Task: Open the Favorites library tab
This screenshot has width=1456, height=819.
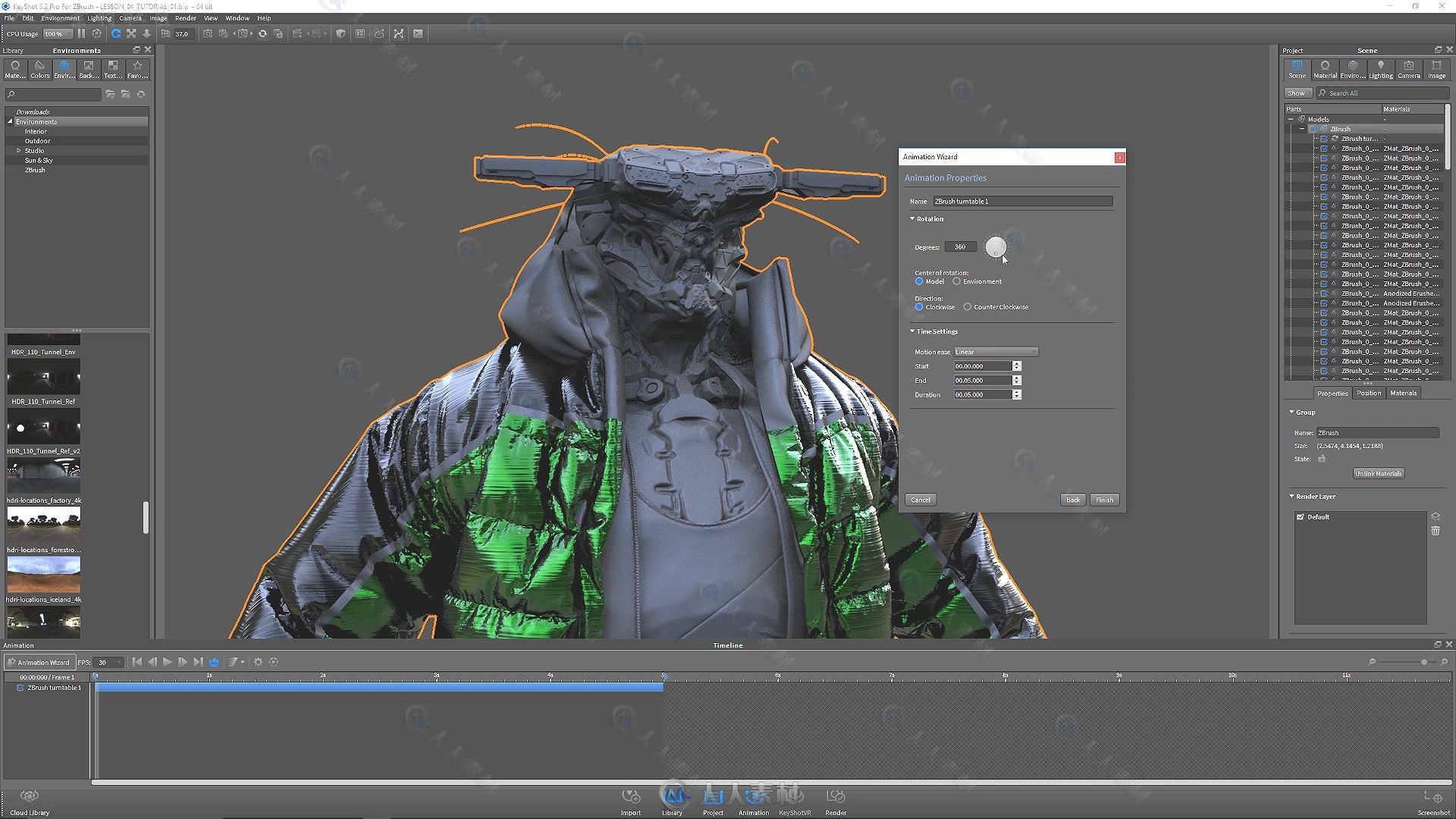Action: coord(137,69)
